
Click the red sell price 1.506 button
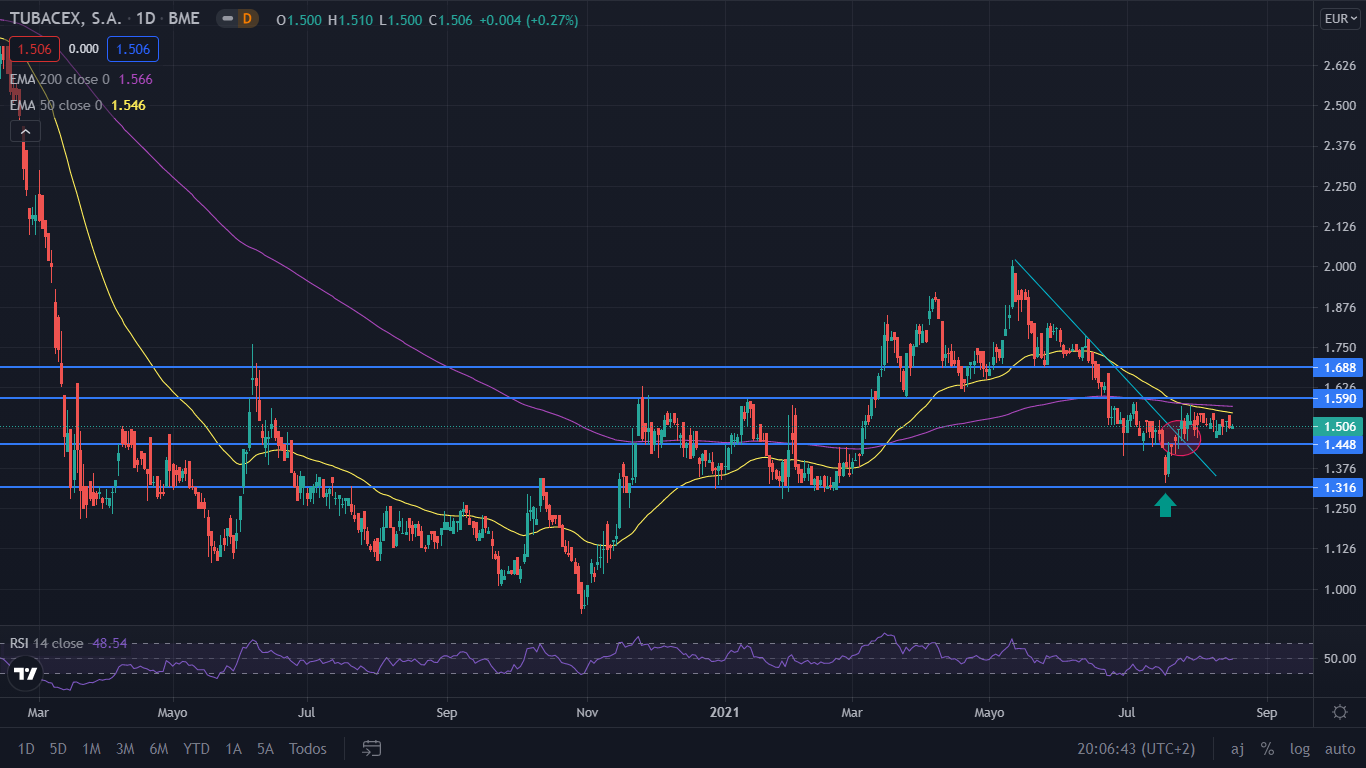[x=33, y=49]
